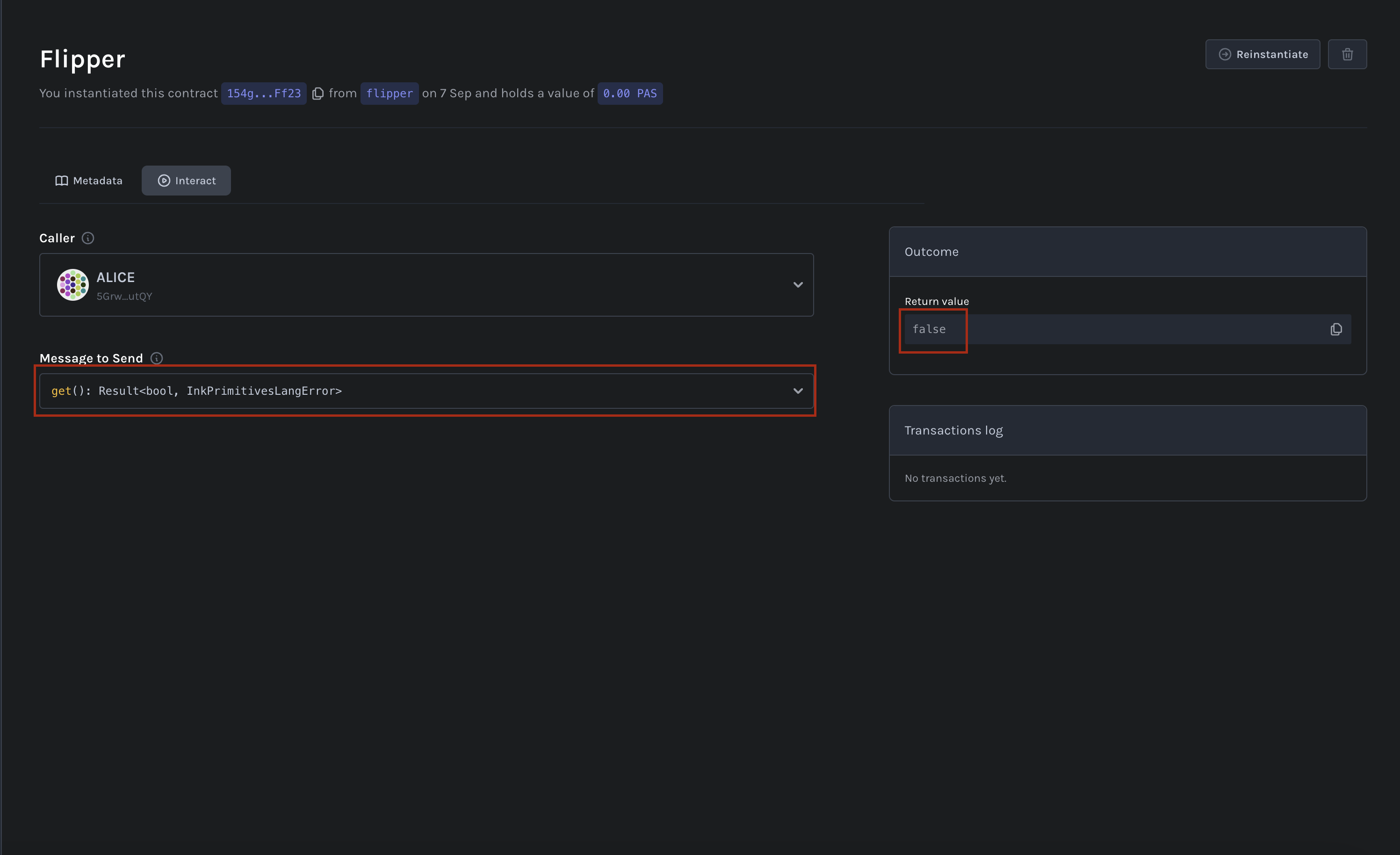
Task: Copy contract address 154g...Ff23 icon
Action: point(318,93)
